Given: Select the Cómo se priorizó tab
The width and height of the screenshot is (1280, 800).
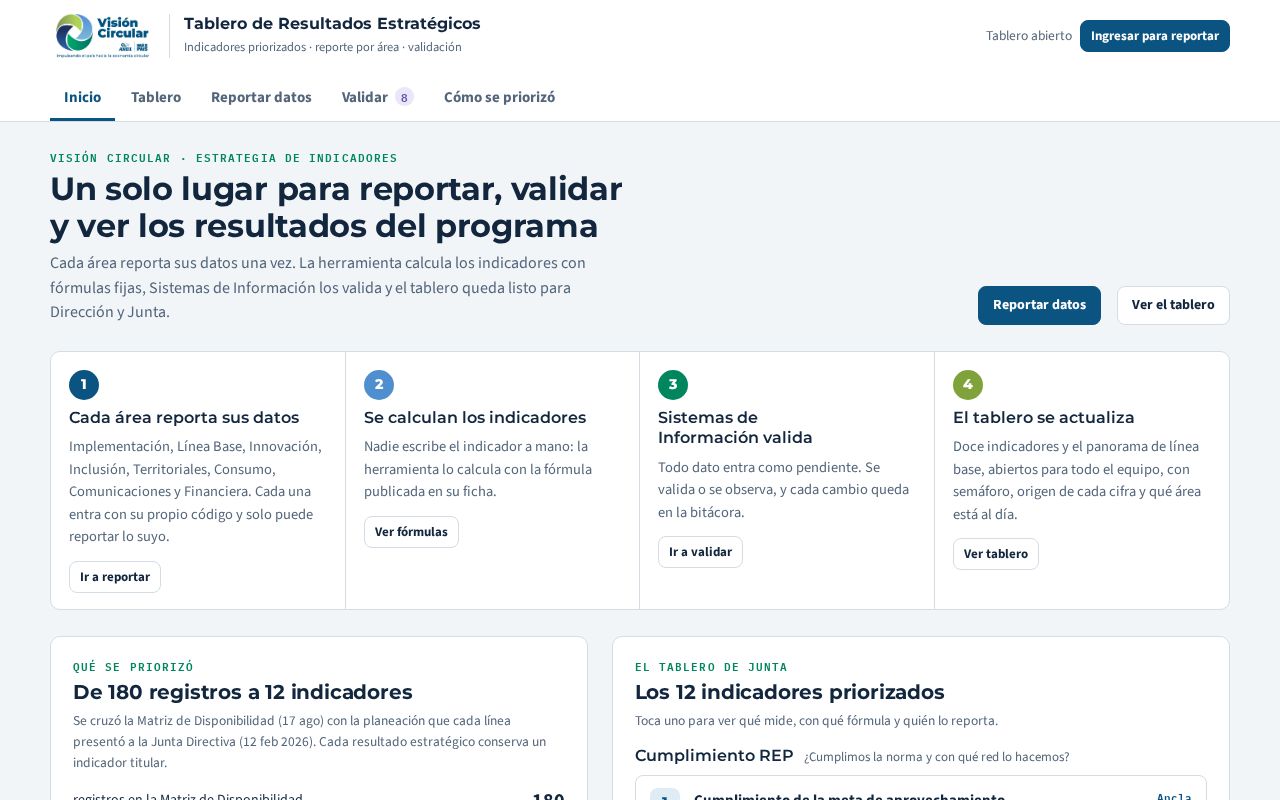Looking at the screenshot, I should (499, 97).
